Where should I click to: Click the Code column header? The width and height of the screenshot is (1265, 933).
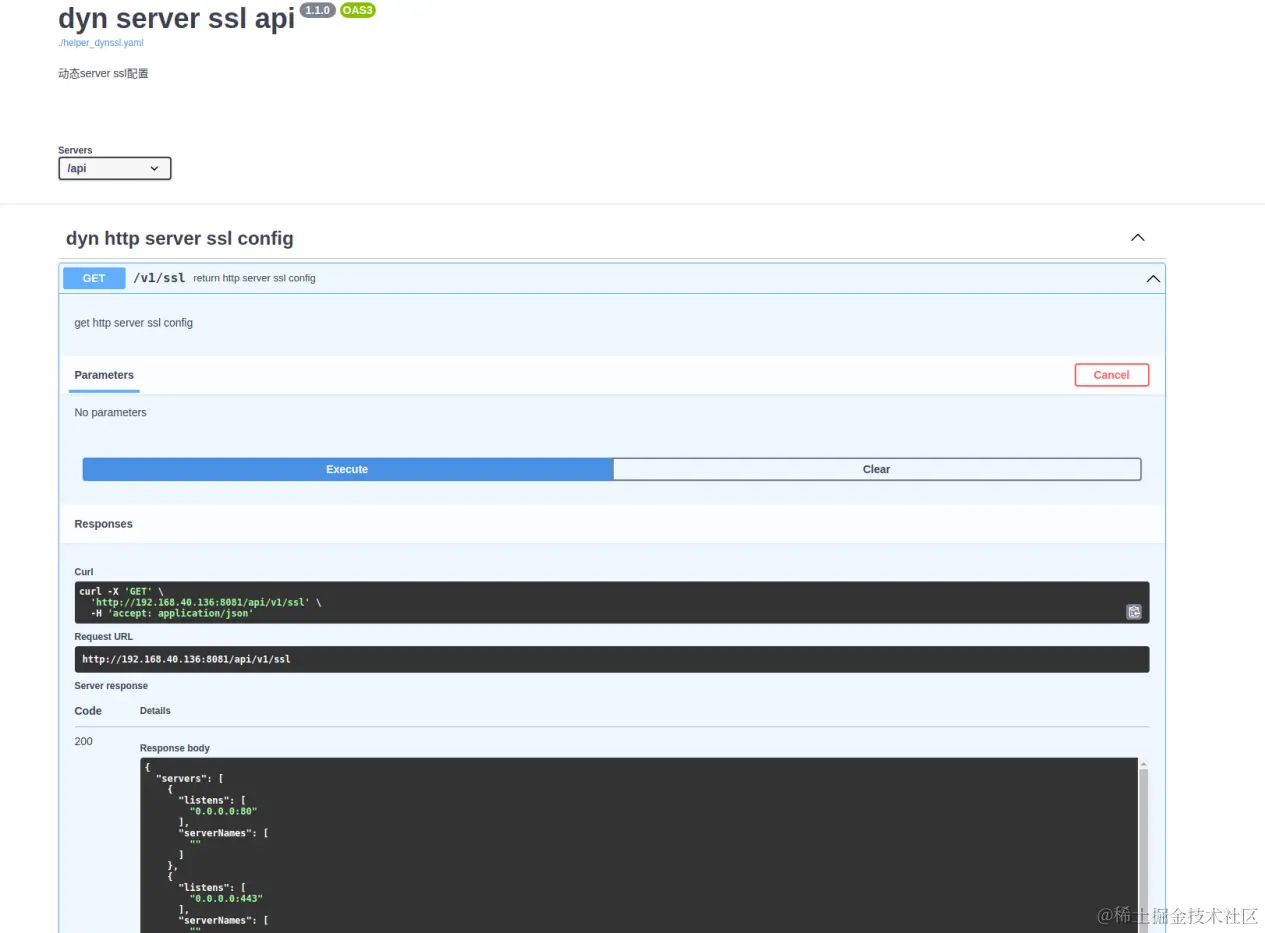(x=88, y=711)
